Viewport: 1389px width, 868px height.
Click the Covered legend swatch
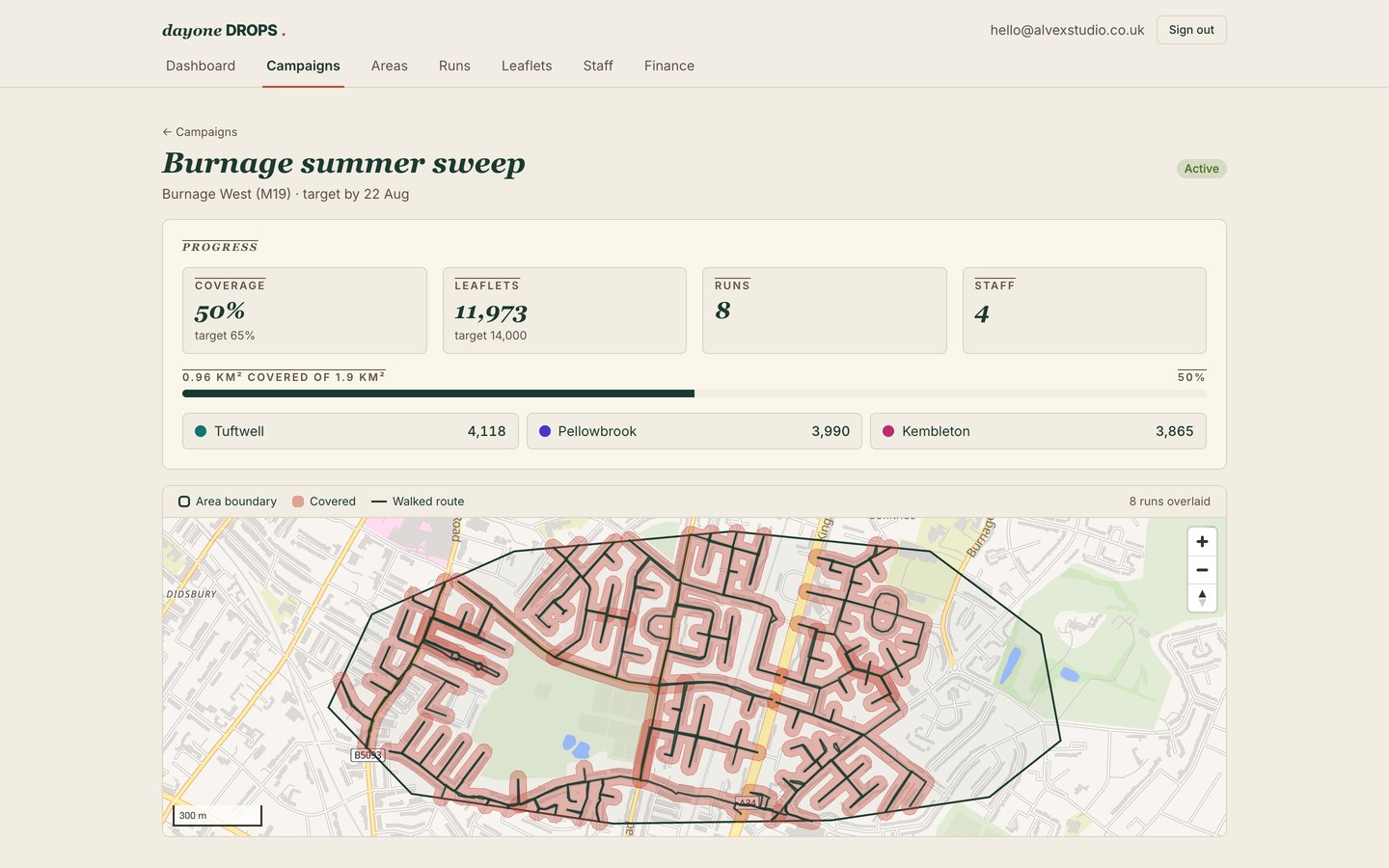[x=298, y=502]
